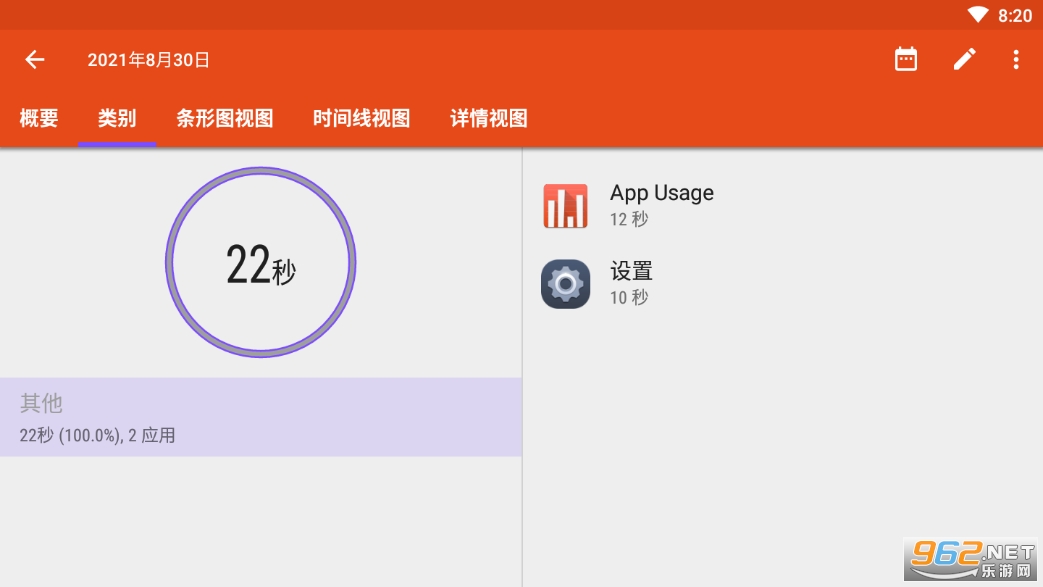Open the three-dot overflow menu
1043x587 pixels.
point(1015,60)
